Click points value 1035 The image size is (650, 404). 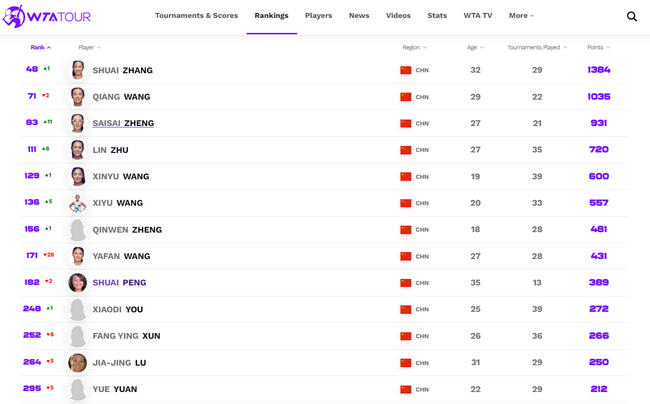point(599,97)
